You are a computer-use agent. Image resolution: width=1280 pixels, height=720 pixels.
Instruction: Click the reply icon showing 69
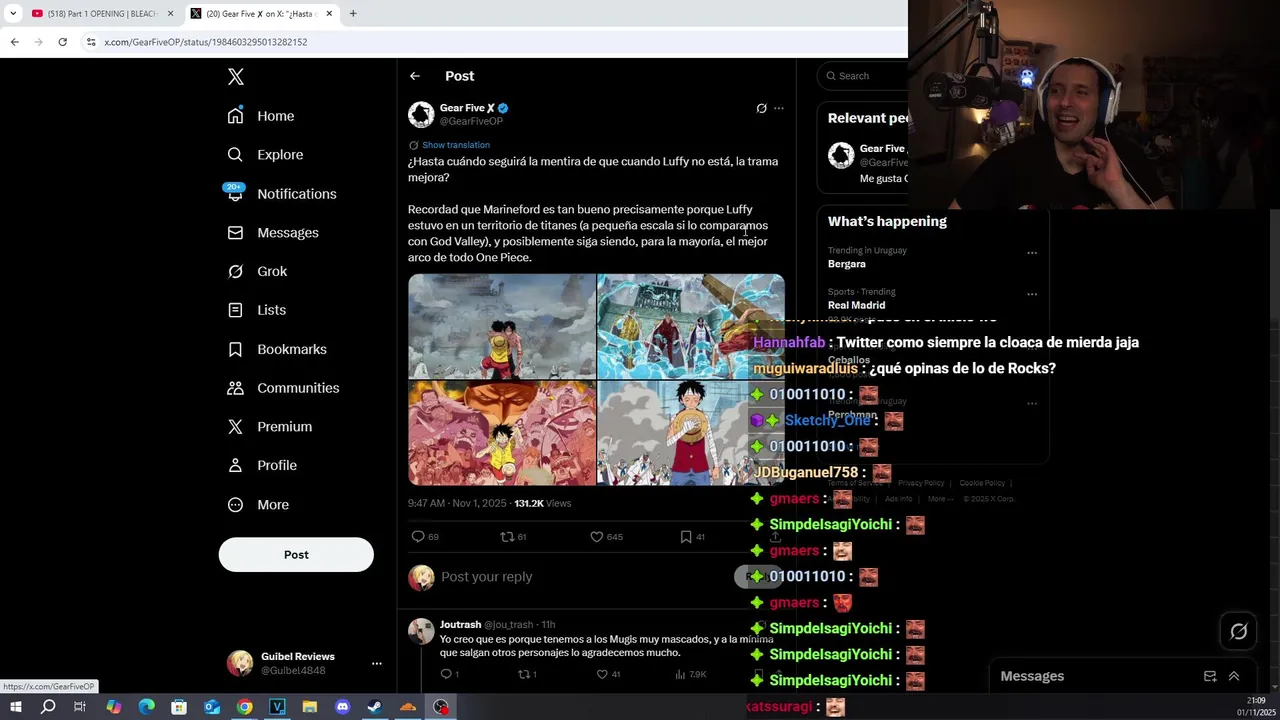418,537
